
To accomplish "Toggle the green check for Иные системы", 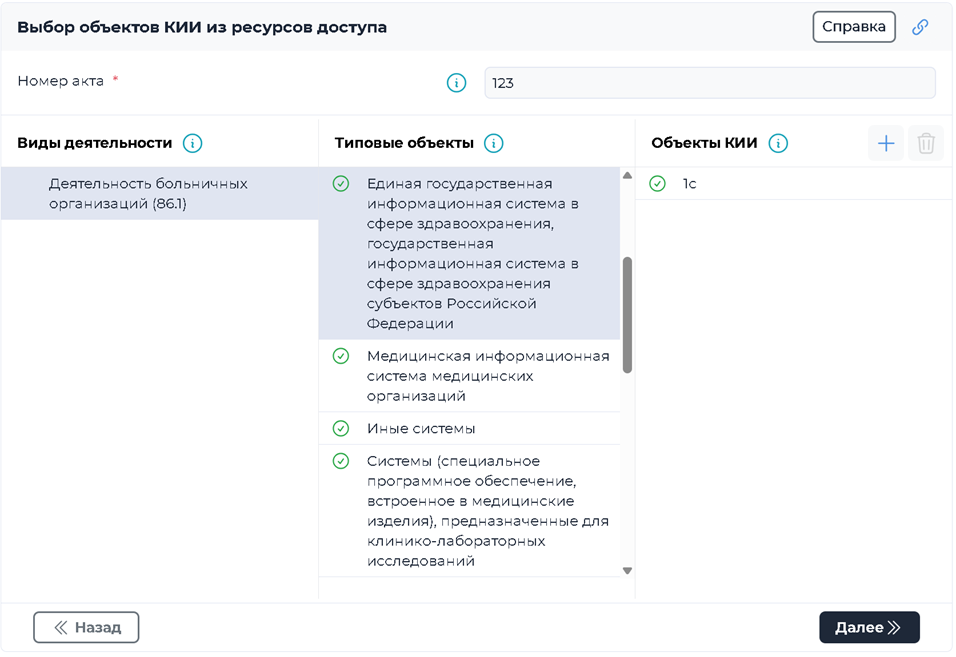I will tap(341, 428).
